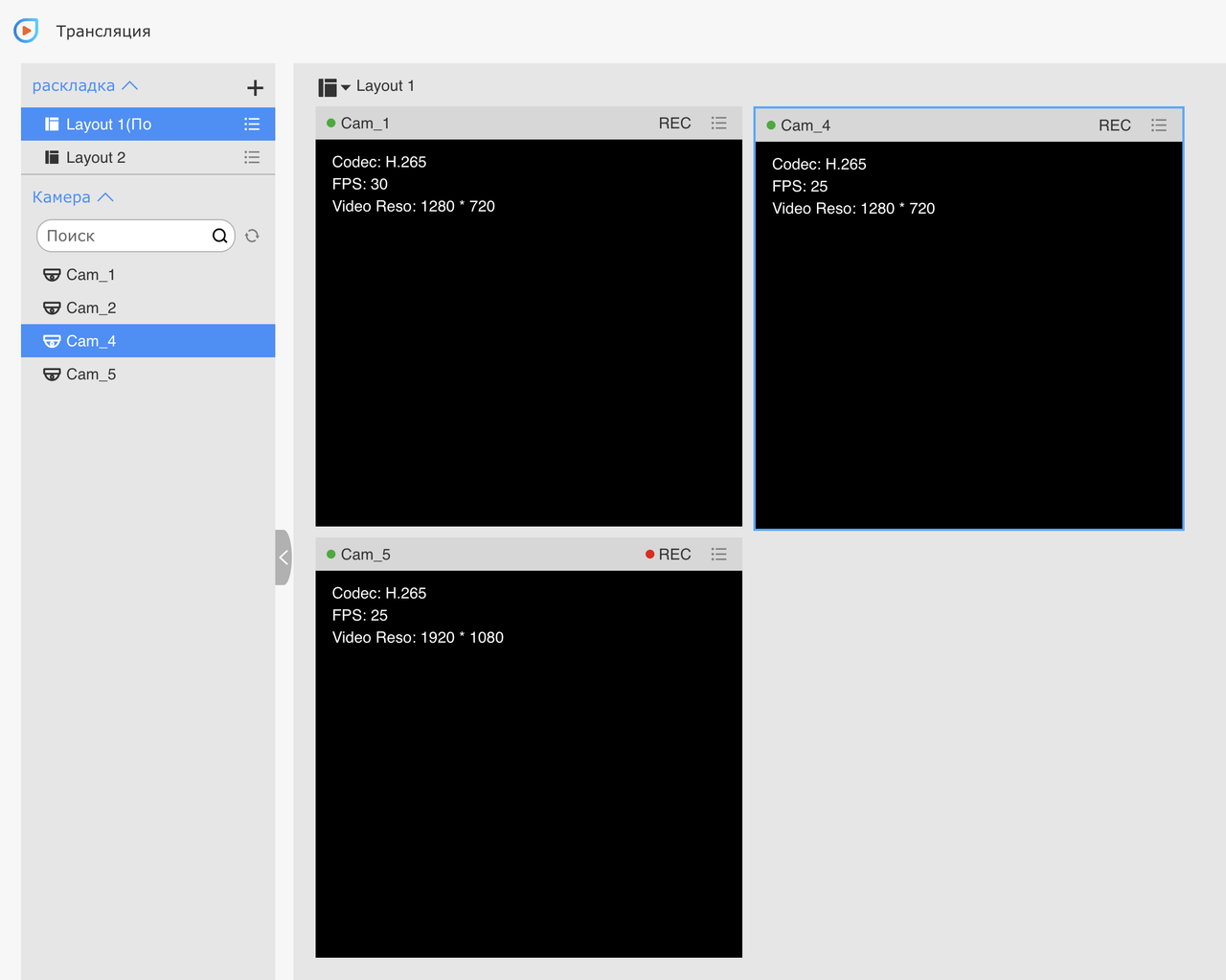Click Cam_1 green status dot
This screenshot has width=1226, height=980.
331,124
